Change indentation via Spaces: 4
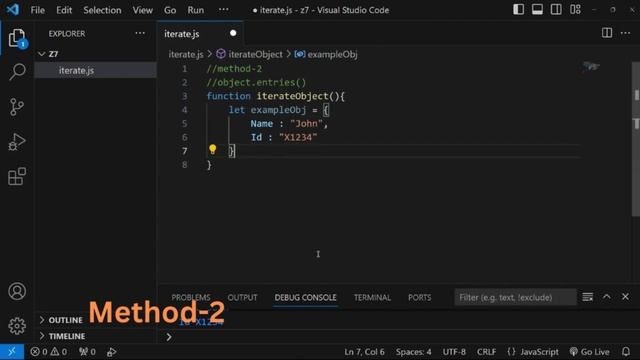Image resolution: width=640 pixels, height=360 pixels. (413, 352)
